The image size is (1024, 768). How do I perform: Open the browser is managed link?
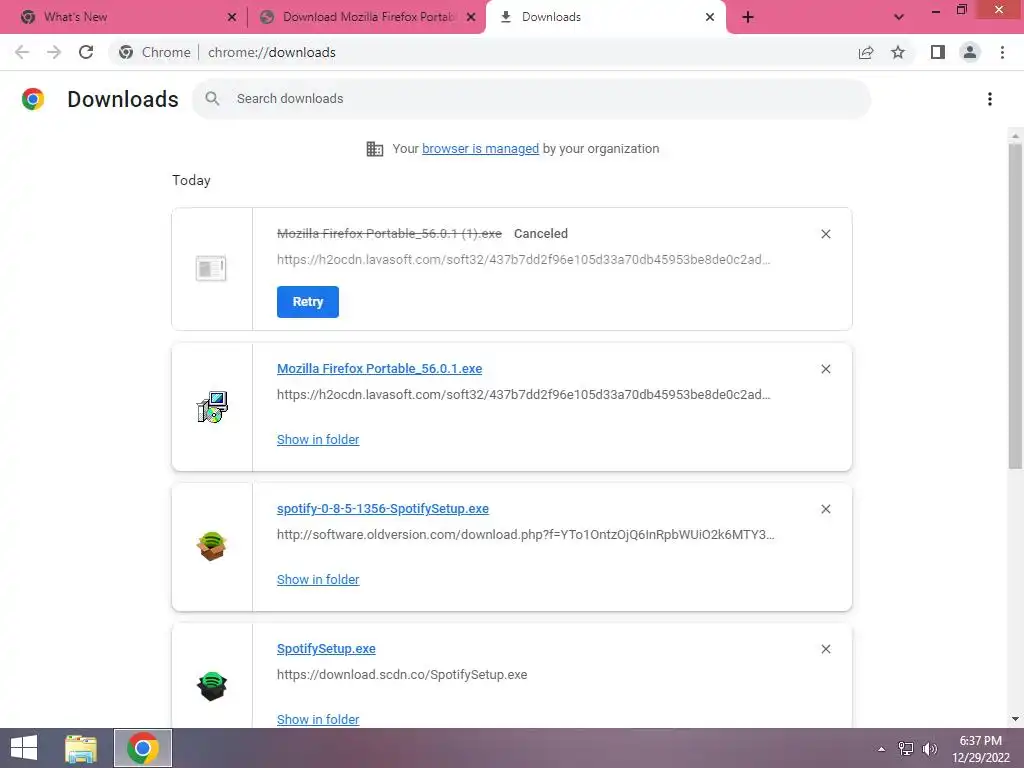(x=480, y=149)
